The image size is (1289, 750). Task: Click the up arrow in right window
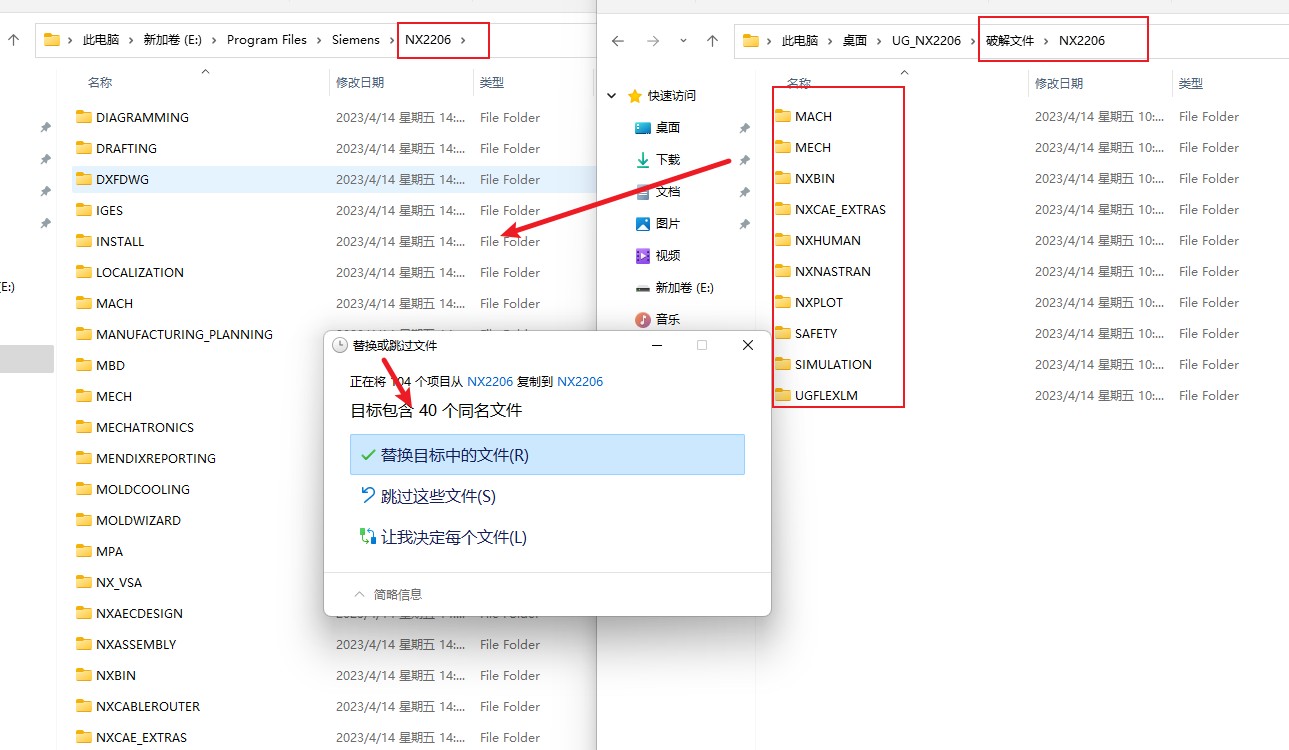712,41
